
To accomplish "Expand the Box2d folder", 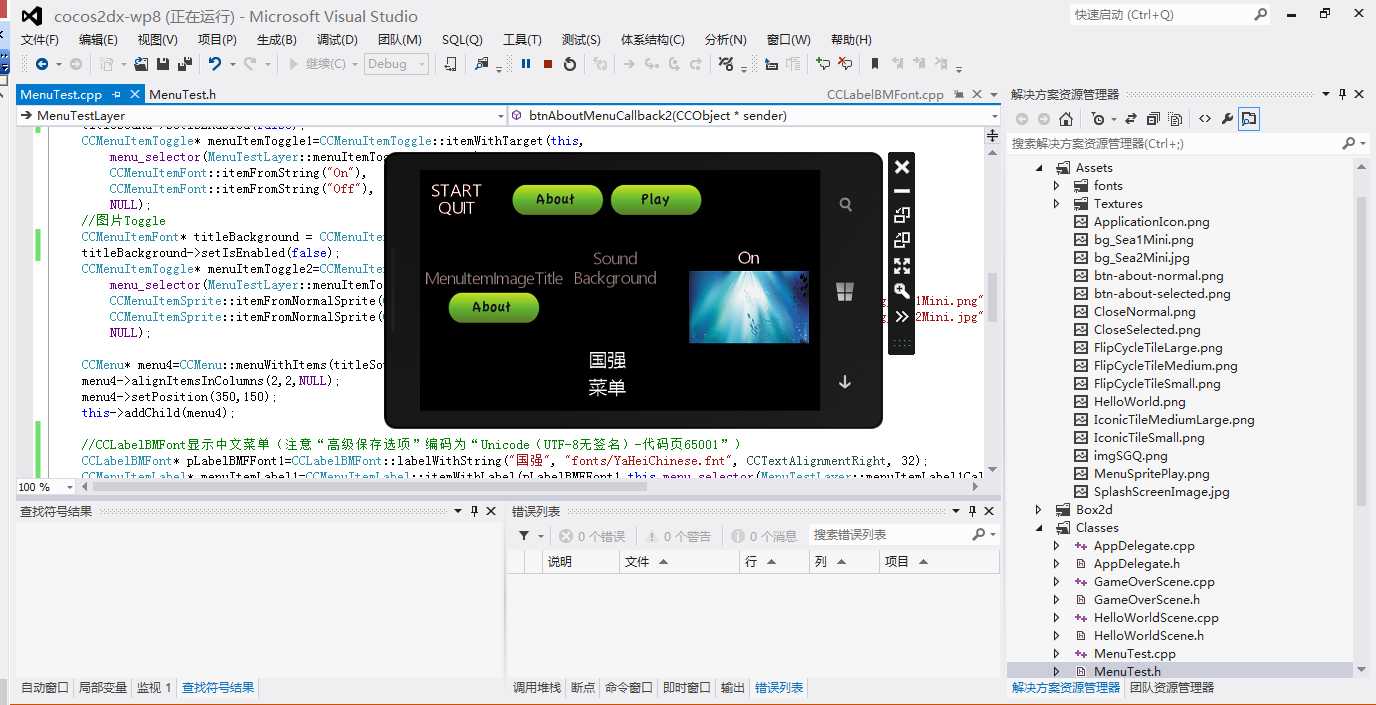I will tap(1039, 510).
